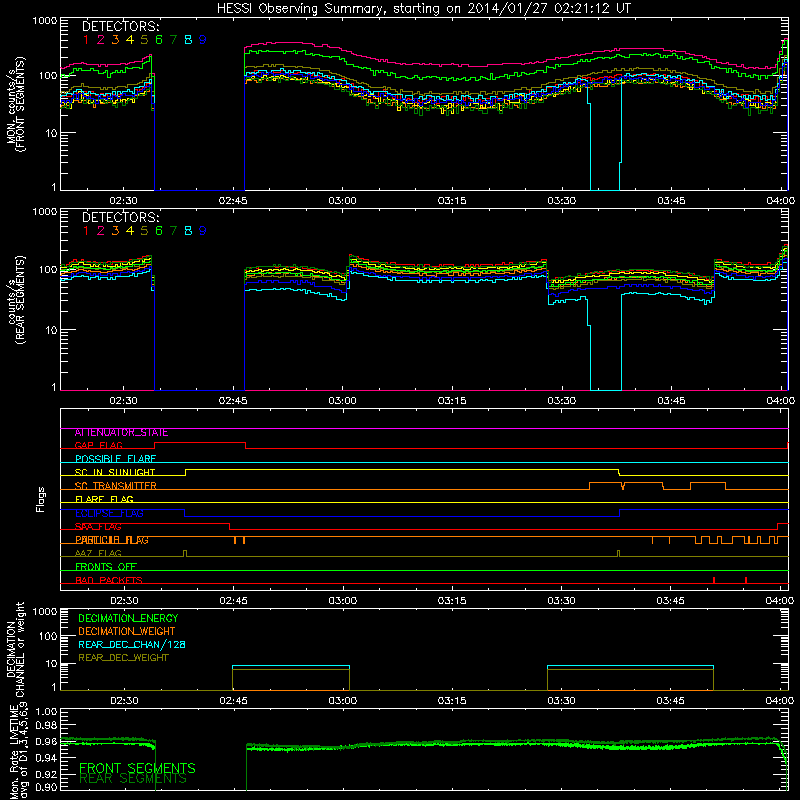Select detector 2 legend number in rear segments panel

[x=101, y=231]
